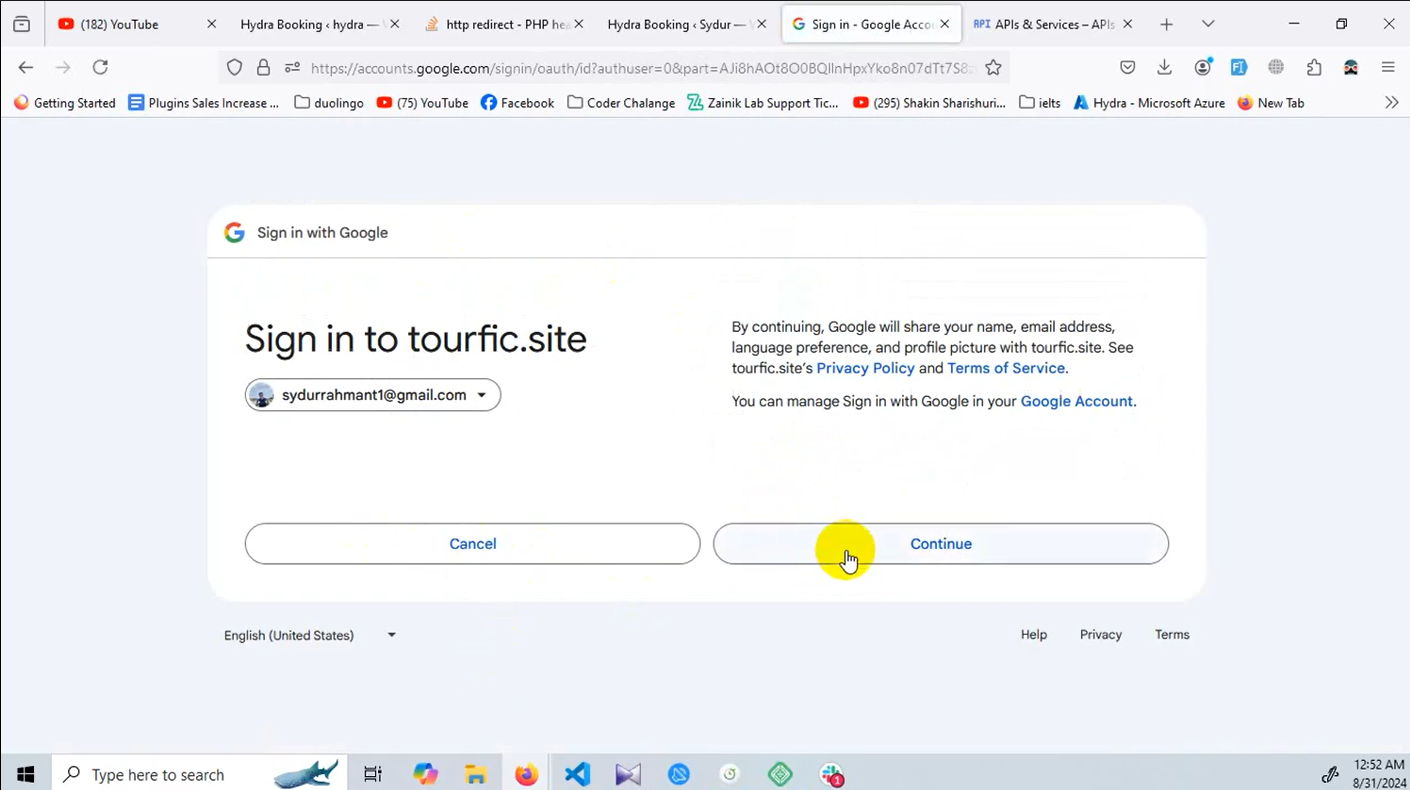Open the duolingo bookmark folder
The width and height of the screenshot is (1410, 790).
[x=329, y=103]
